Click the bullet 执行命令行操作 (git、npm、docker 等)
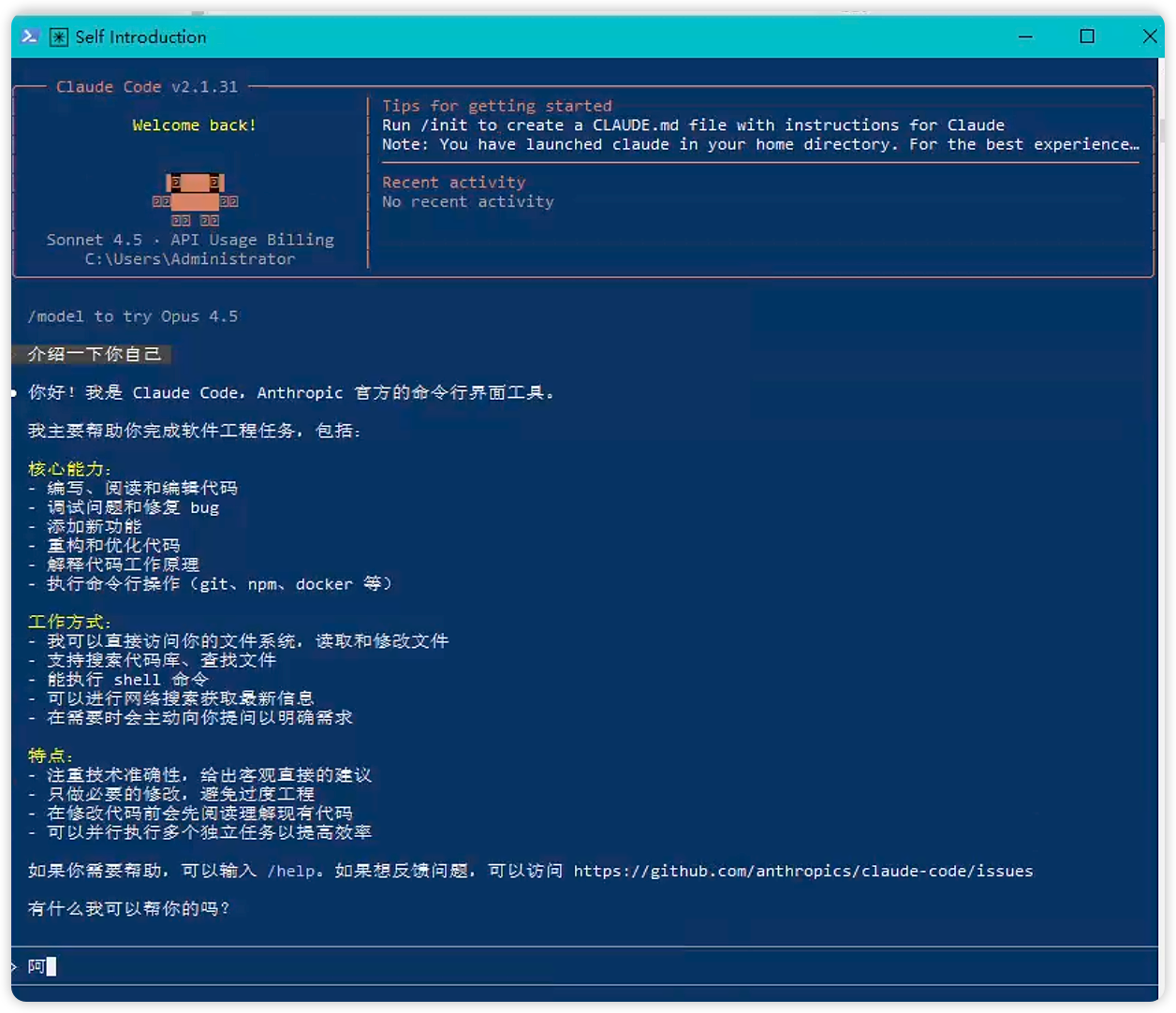 coord(210,583)
